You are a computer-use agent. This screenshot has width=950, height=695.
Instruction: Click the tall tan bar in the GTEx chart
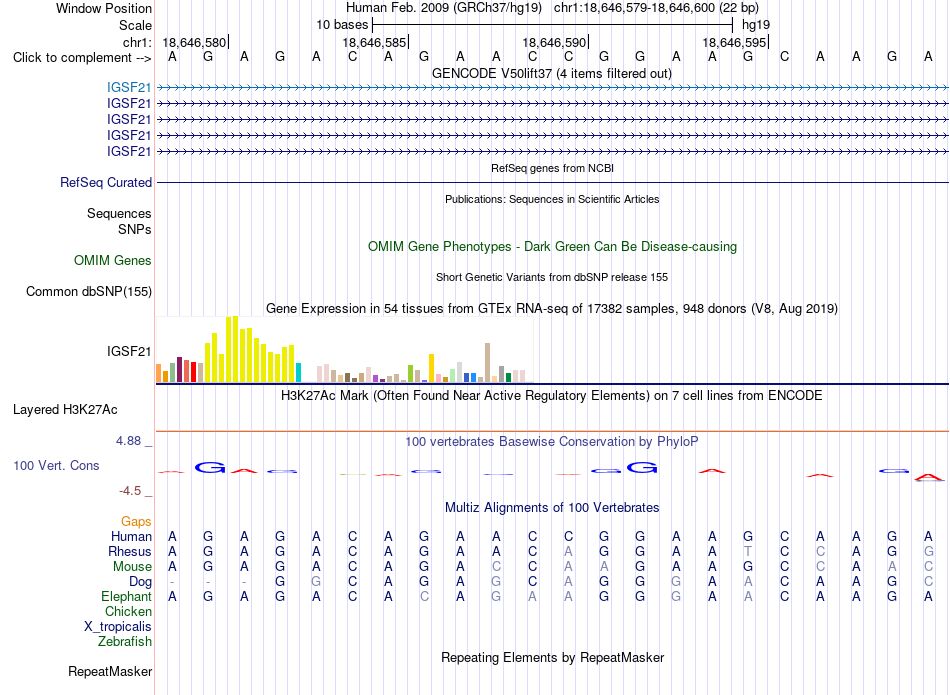[487, 362]
